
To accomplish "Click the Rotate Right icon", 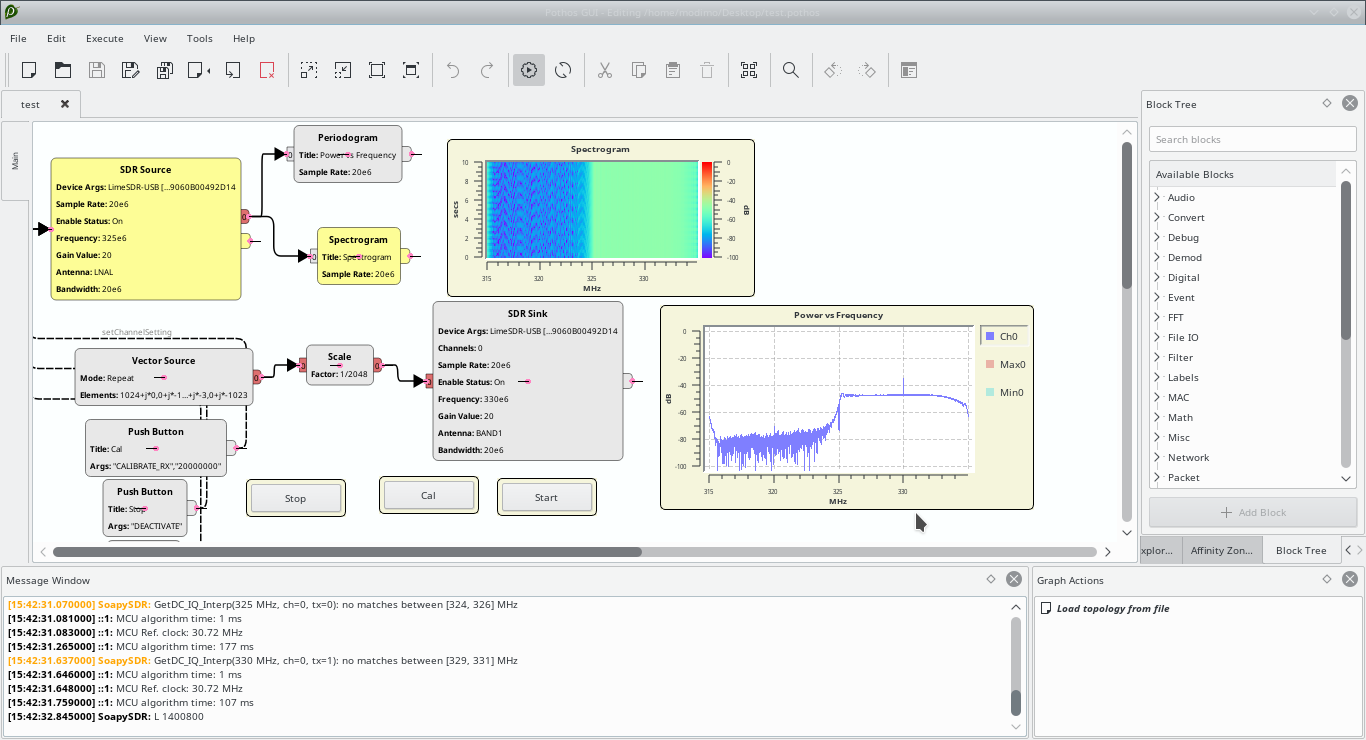I will 867,70.
